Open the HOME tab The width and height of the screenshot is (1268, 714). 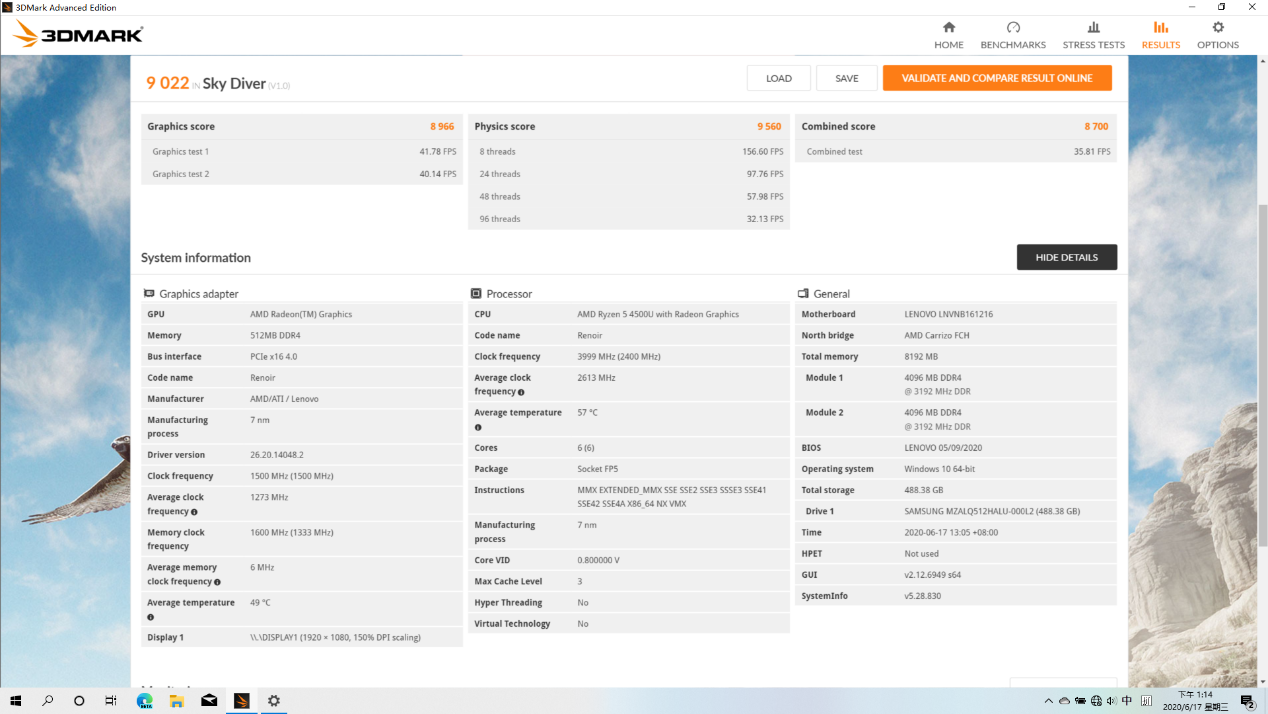[949, 35]
